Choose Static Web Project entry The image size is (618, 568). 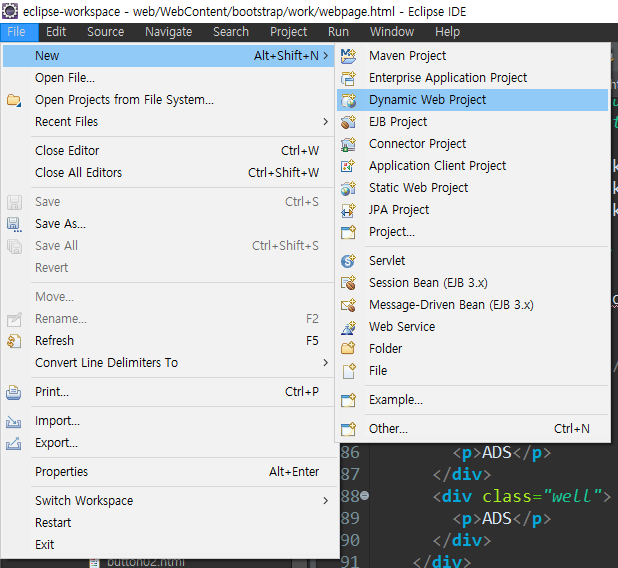pos(473,188)
